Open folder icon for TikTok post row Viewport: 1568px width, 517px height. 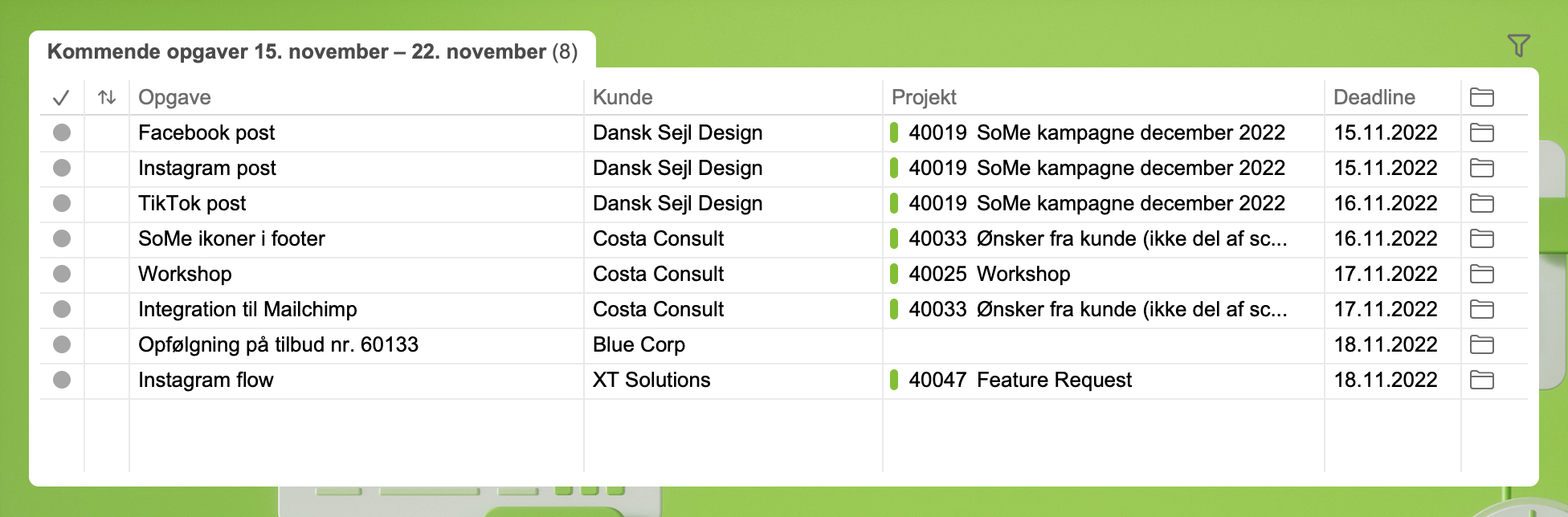(1481, 204)
